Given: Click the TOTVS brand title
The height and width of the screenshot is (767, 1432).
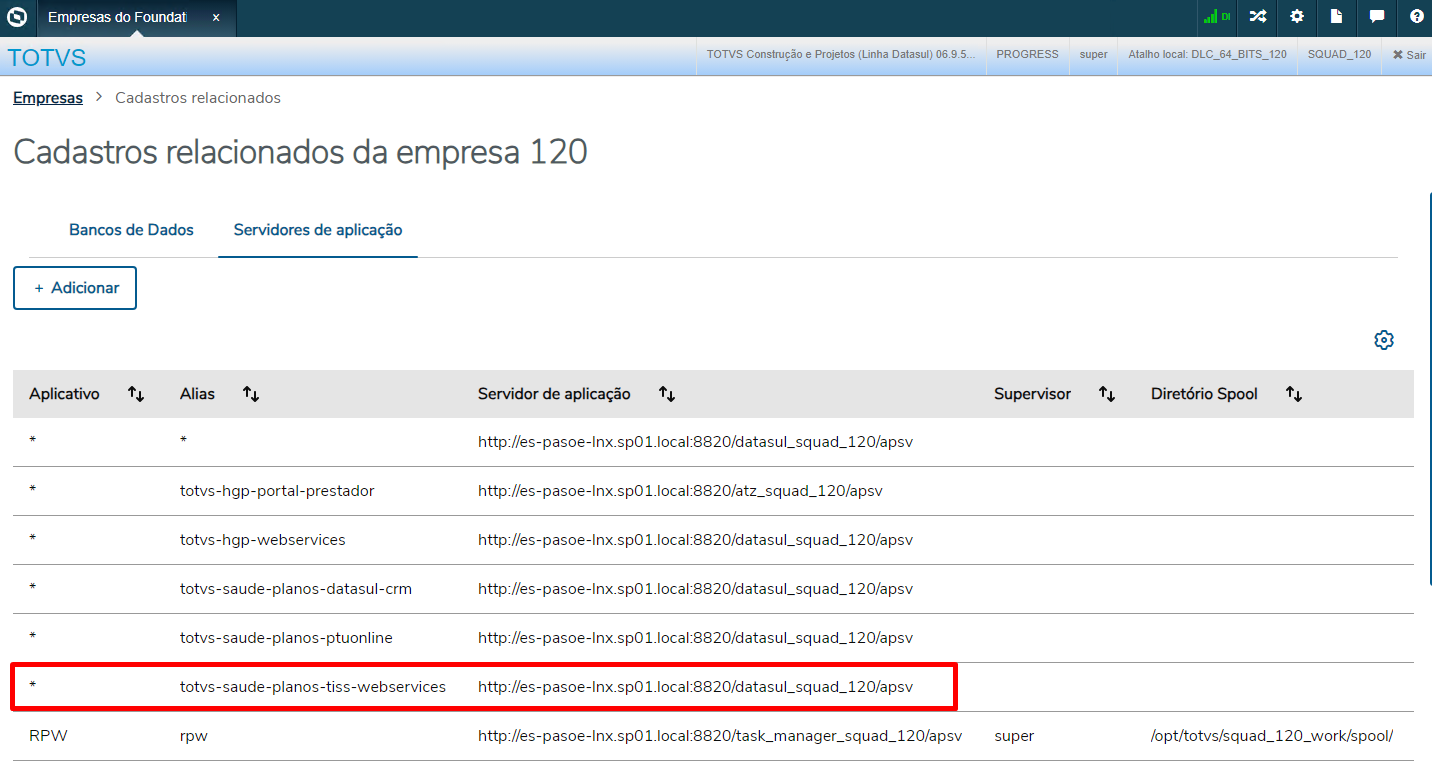Looking at the screenshot, I should point(47,57).
